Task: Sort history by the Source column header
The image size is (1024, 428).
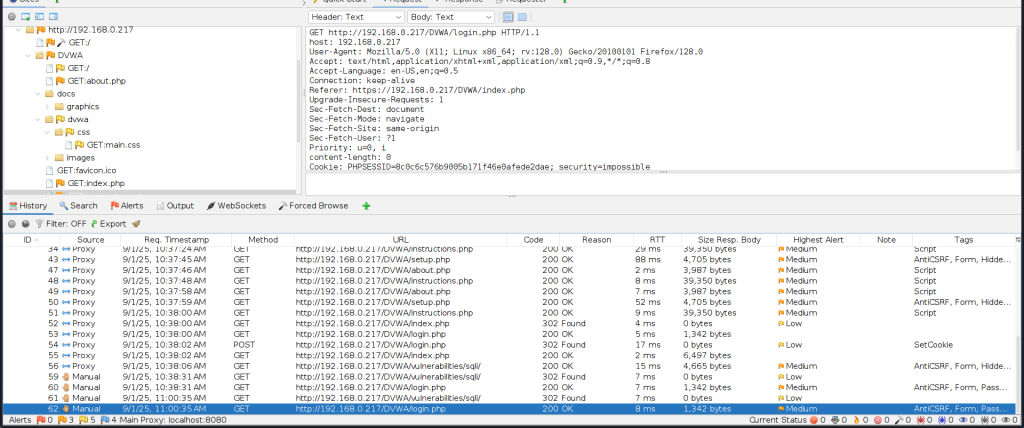Action: click(90, 240)
